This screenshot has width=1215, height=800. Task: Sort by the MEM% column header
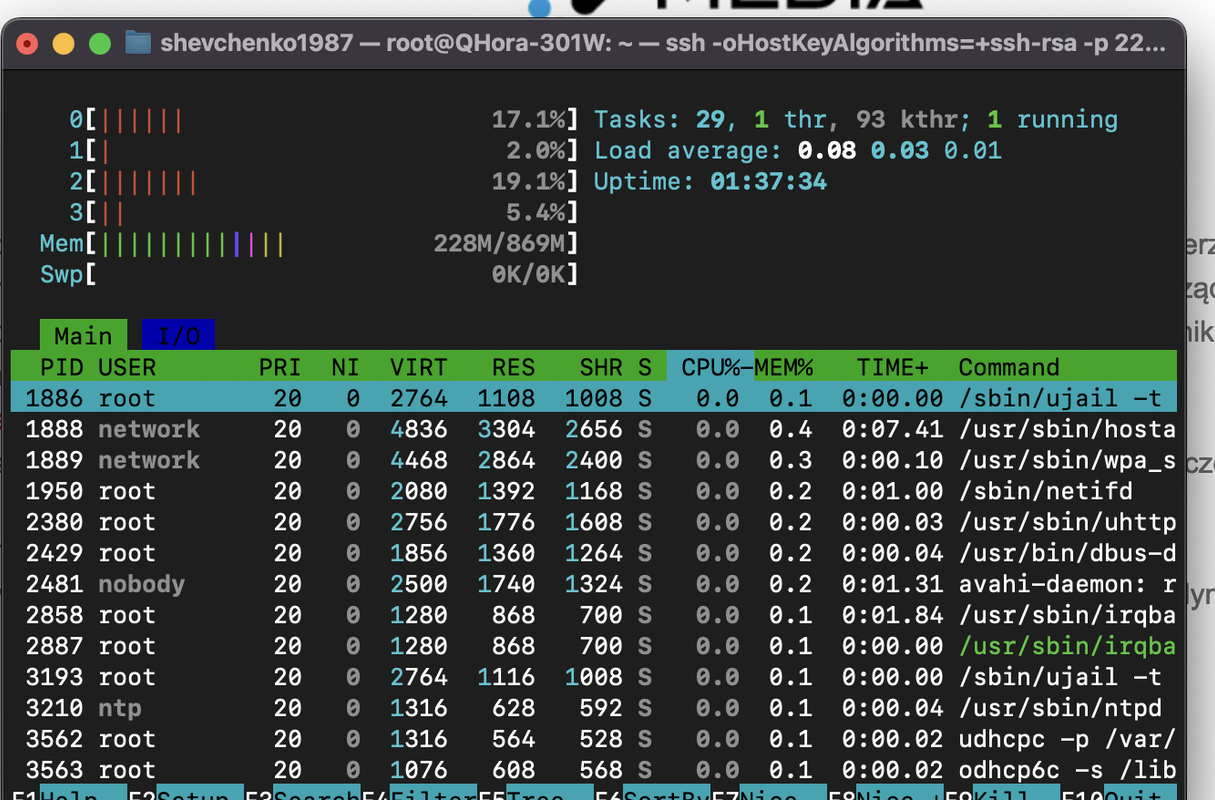click(x=784, y=367)
